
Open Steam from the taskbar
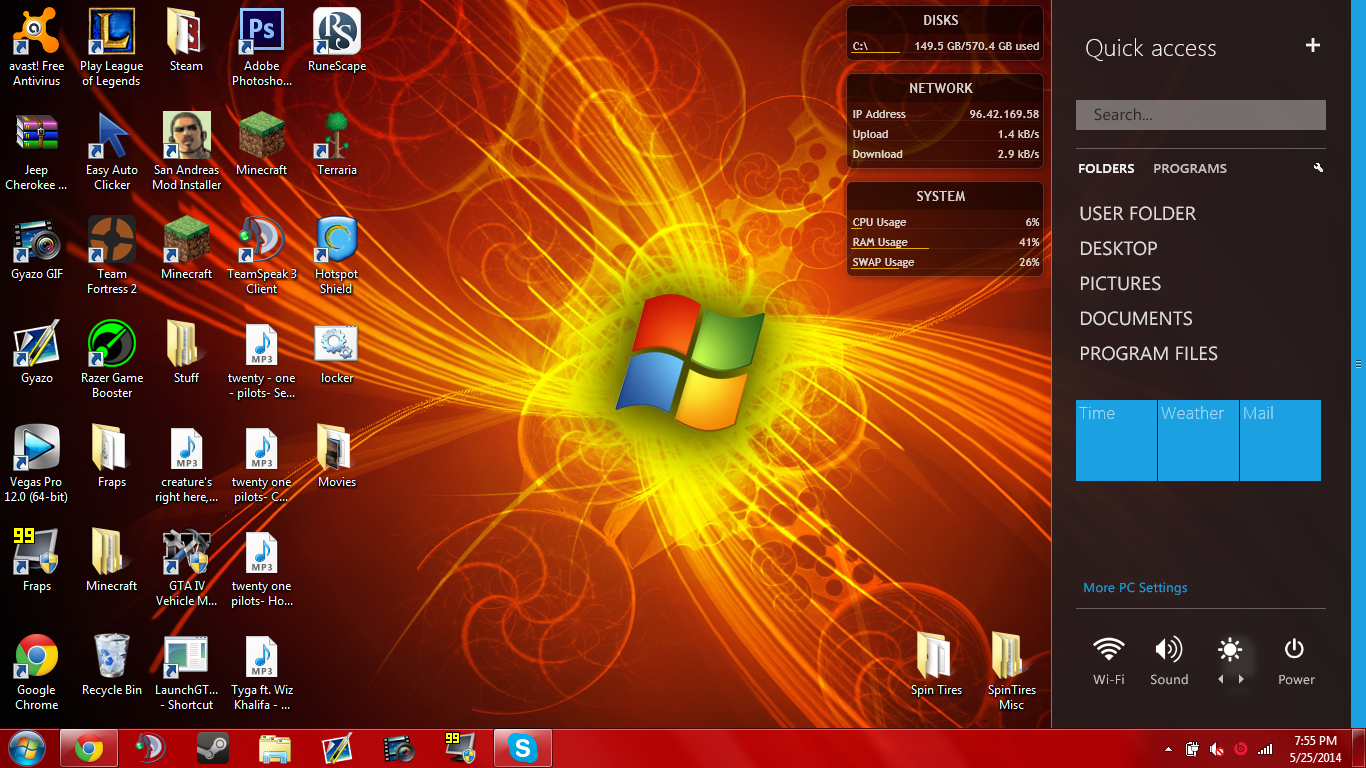tap(213, 748)
